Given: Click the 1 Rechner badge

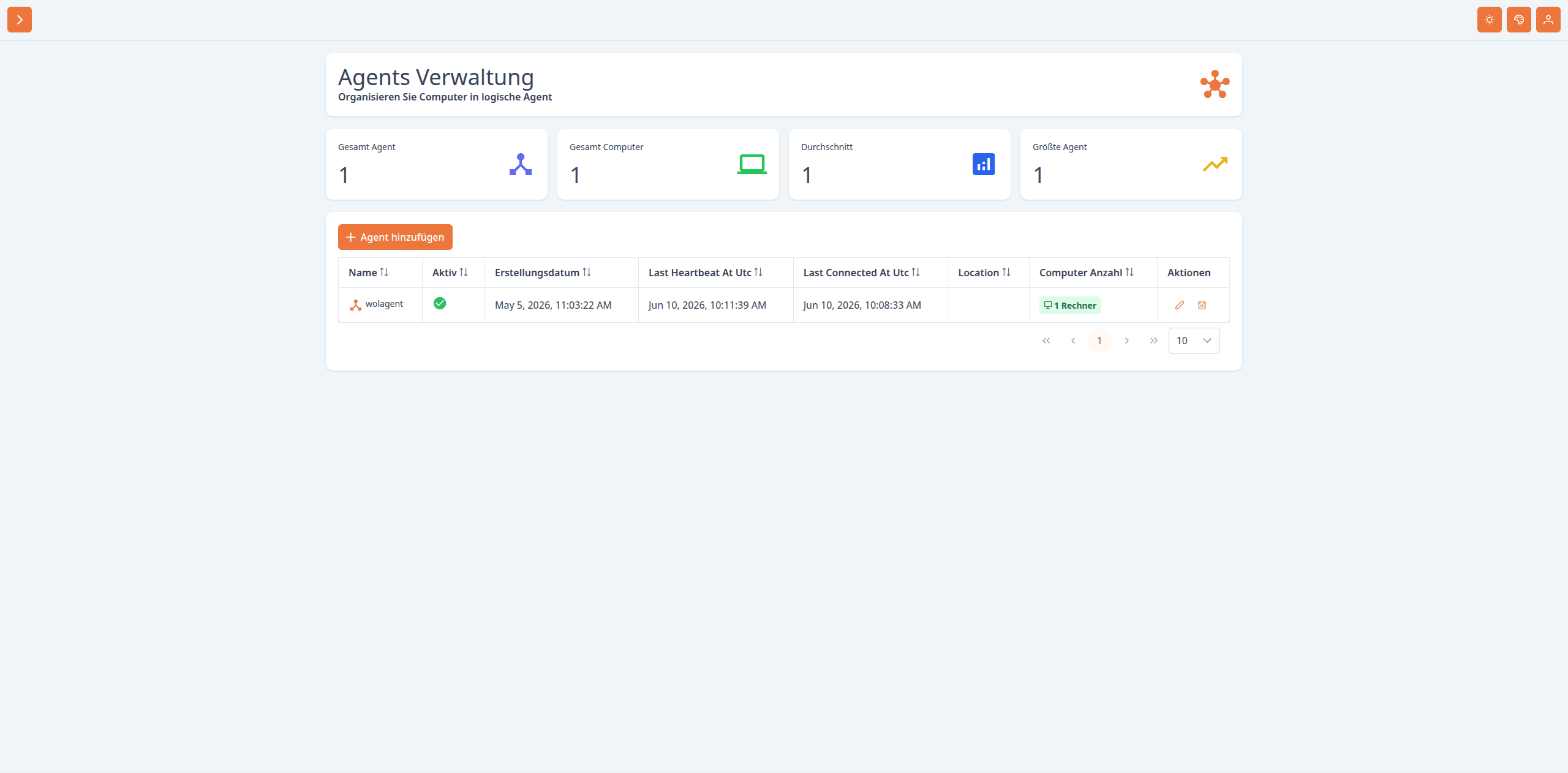Looking at the screenshot, I should point(1070,305).
